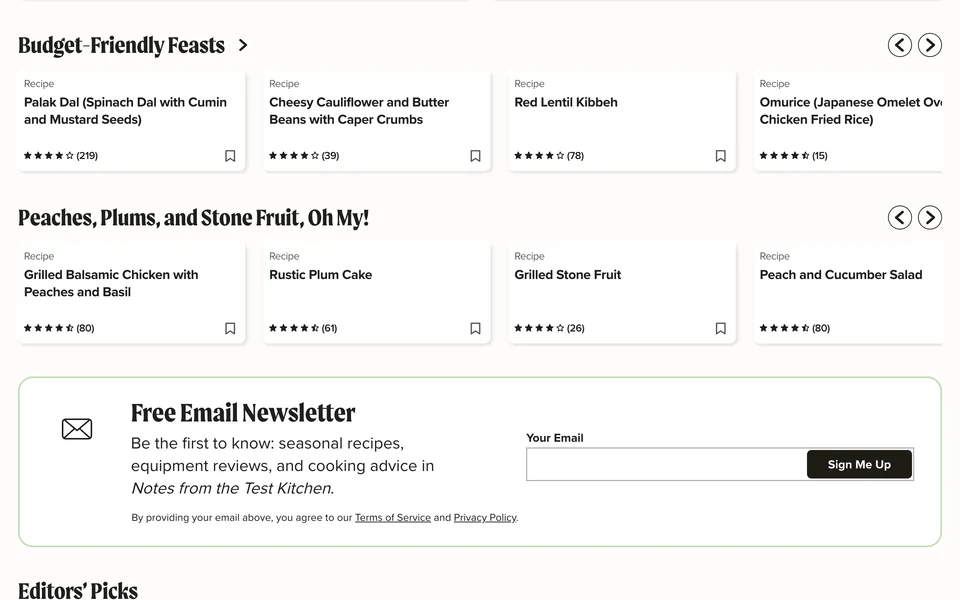Viewport: 960px width, 600px height.
Task: Open the Peach and Cucumber Salad recipe
Action: point(841,275)
